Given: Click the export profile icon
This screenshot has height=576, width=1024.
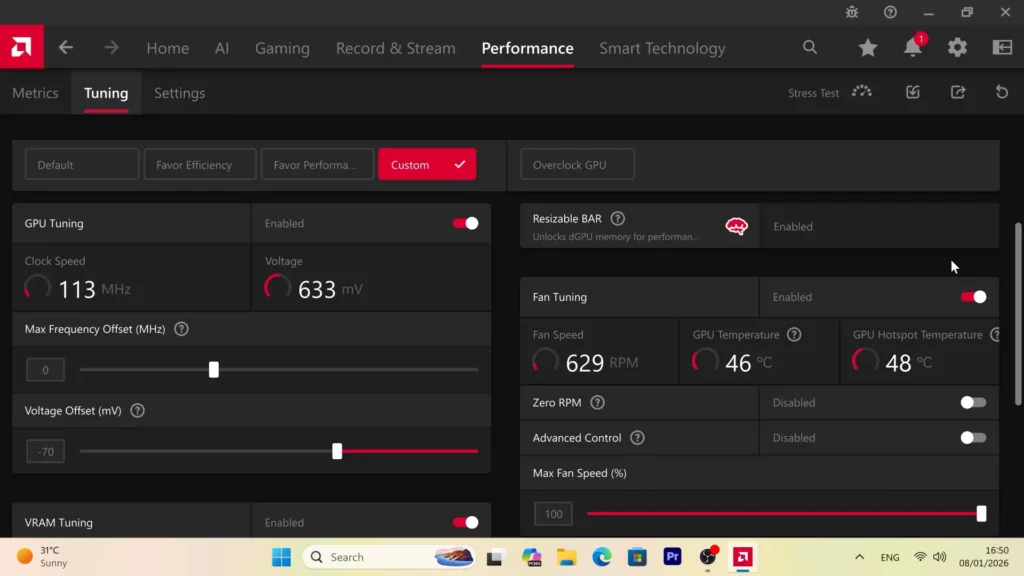Looking at the screenshot, I should point(957,92).
